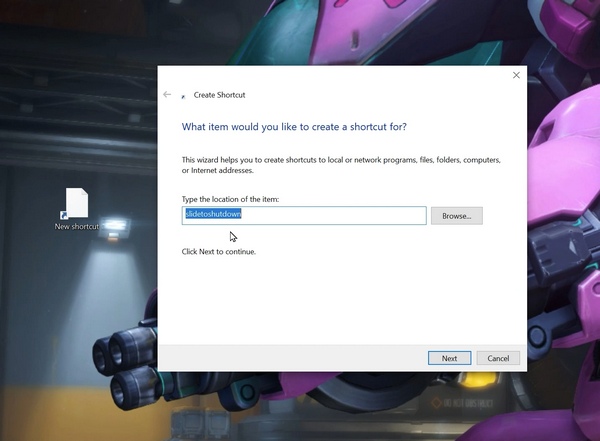
Task: Click the highlighted slidetoshutdown text
Action: click(x=213, y=214)
